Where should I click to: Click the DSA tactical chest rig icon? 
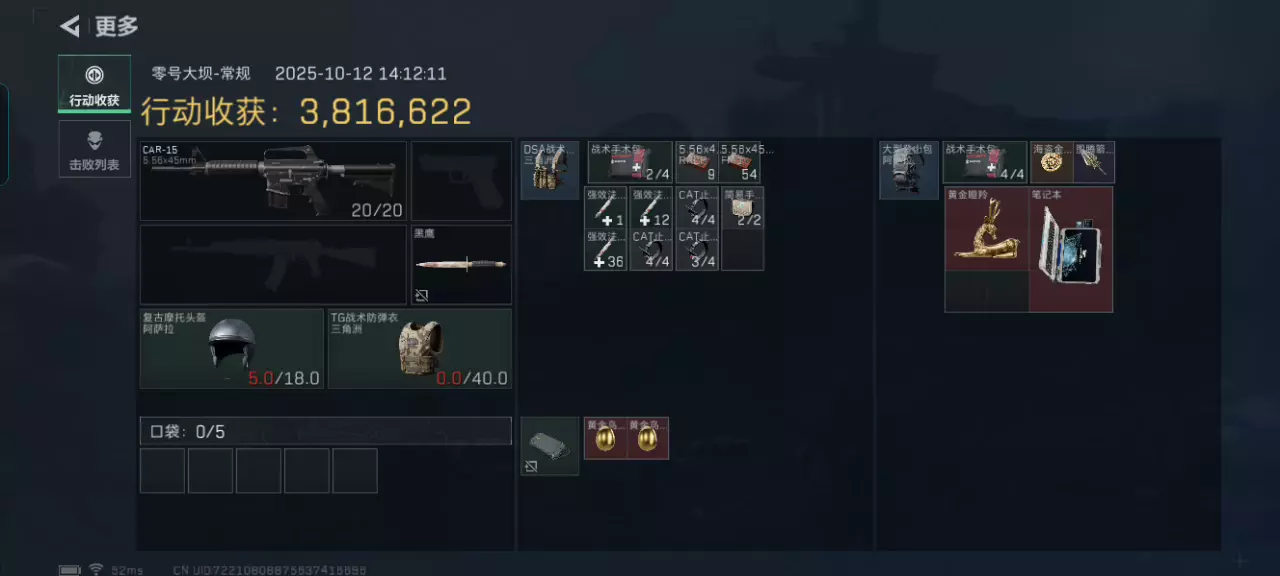[x=550, y=170]
